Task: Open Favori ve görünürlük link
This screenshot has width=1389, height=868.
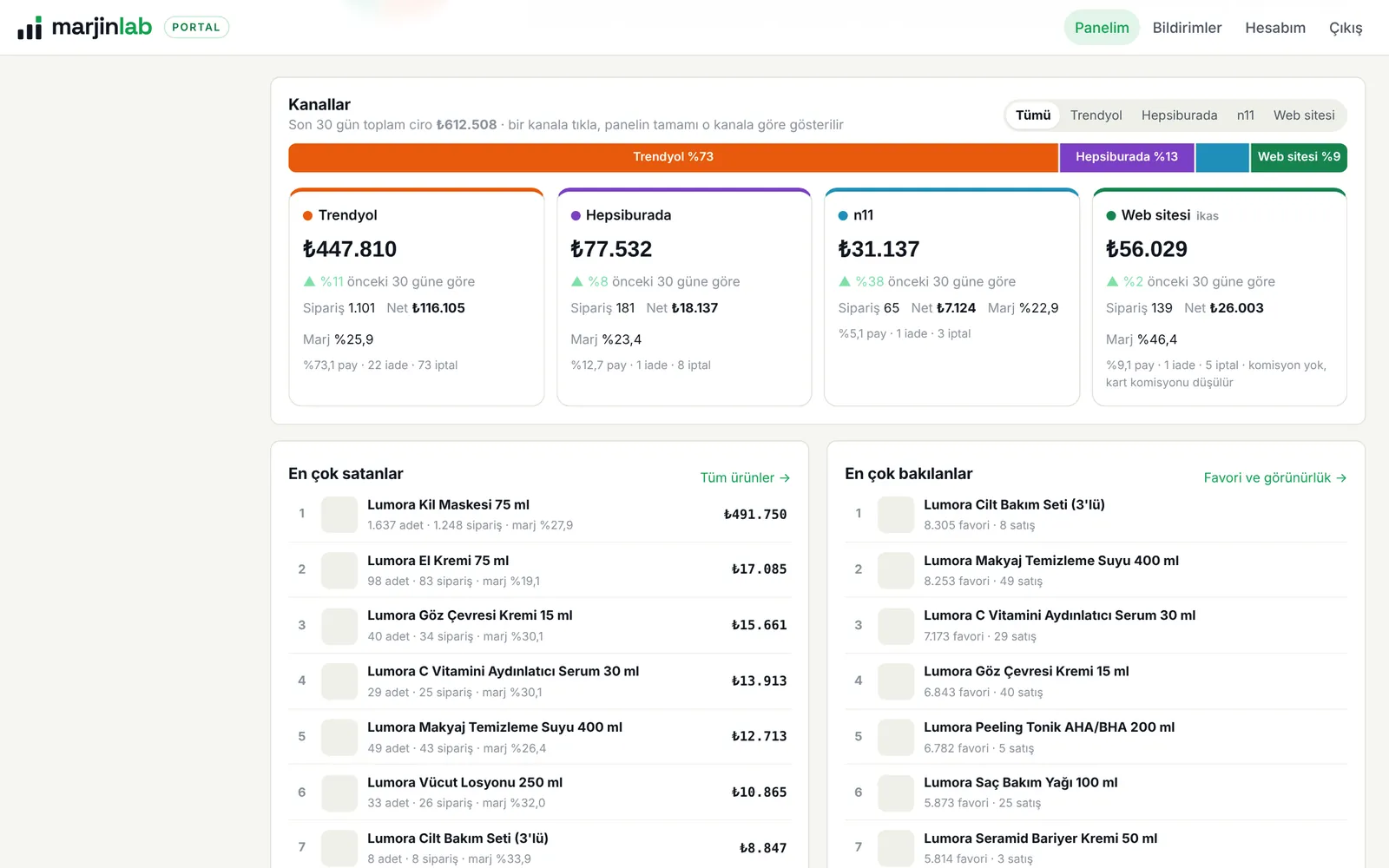Action: (1275, 478)
